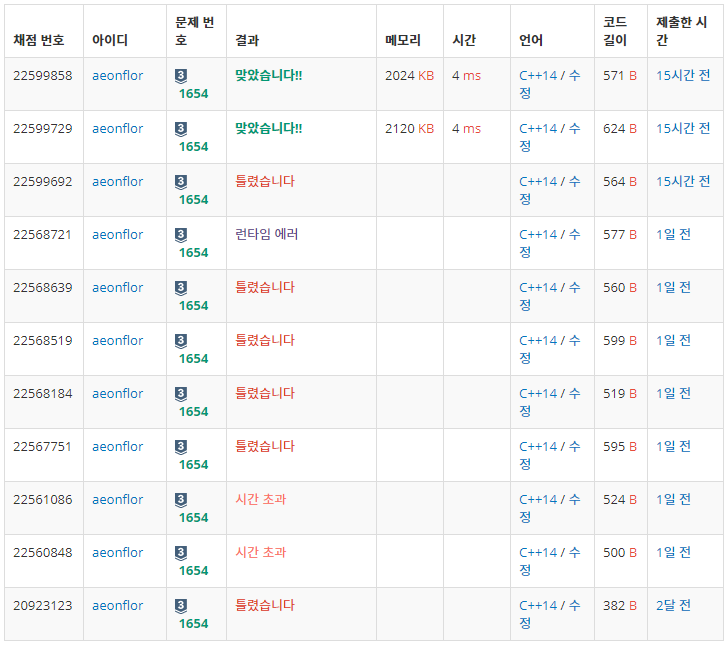Select submission number 20923123
Viewport: 726px width, 646px height.
[x=43, y=606]
